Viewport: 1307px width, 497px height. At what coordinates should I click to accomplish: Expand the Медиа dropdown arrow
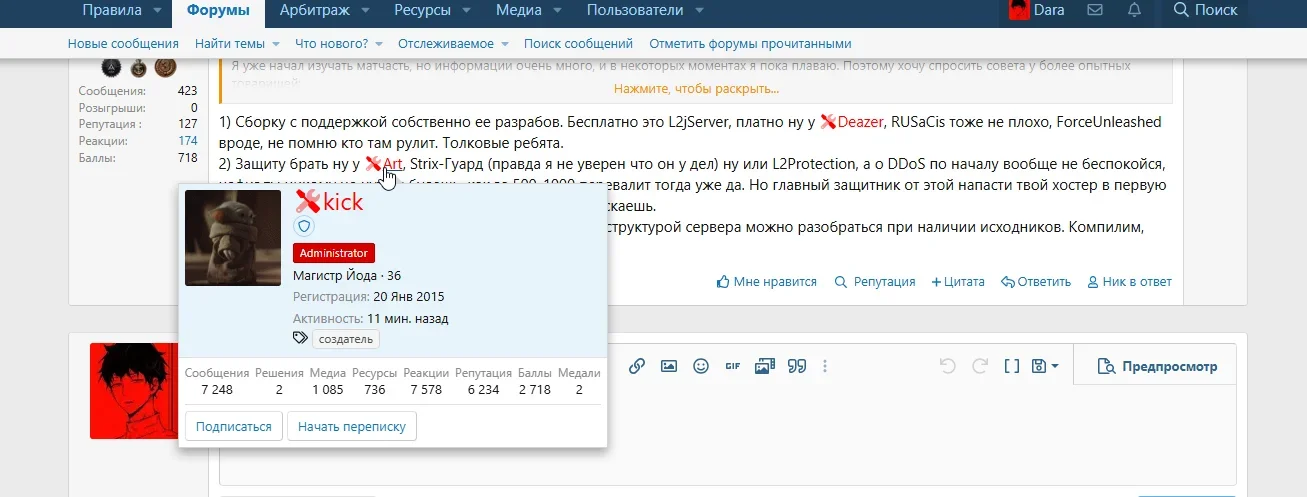(559, 11)
